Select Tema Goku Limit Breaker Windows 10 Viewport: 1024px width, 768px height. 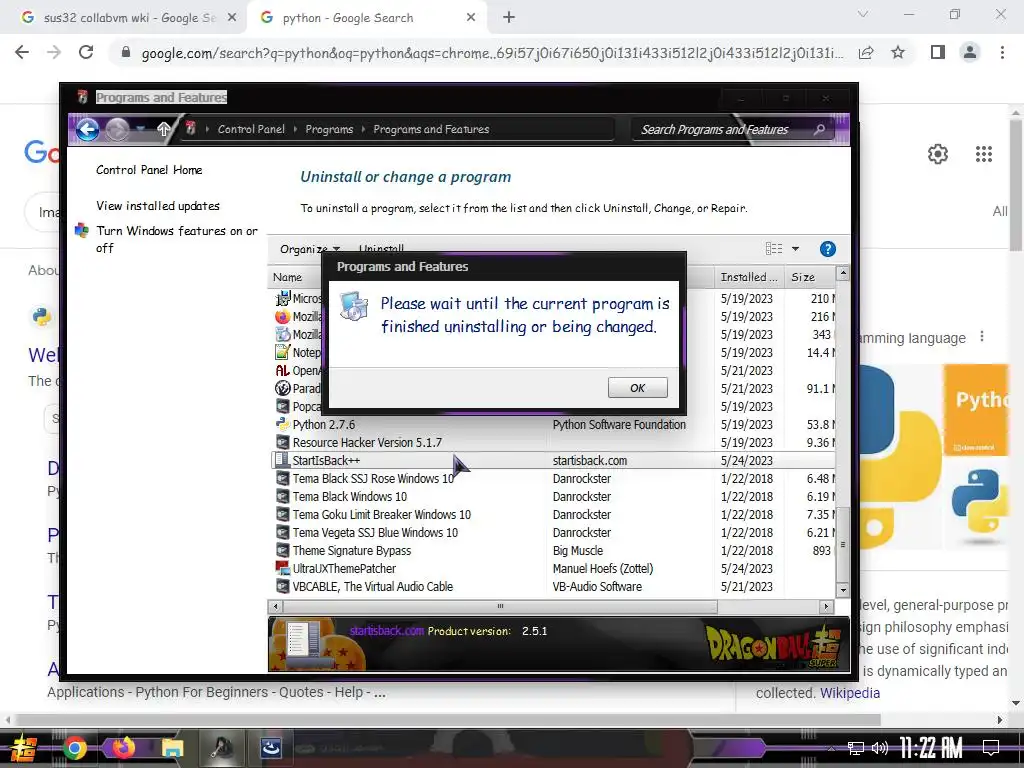click(x=553, y=515)
